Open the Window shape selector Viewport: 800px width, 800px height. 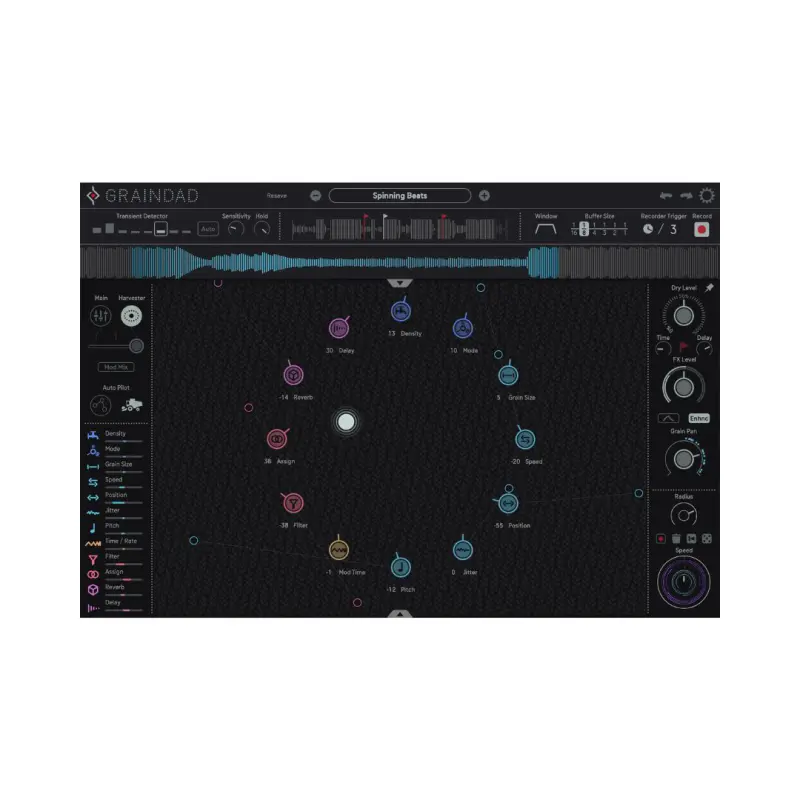(x=545, y=229)
